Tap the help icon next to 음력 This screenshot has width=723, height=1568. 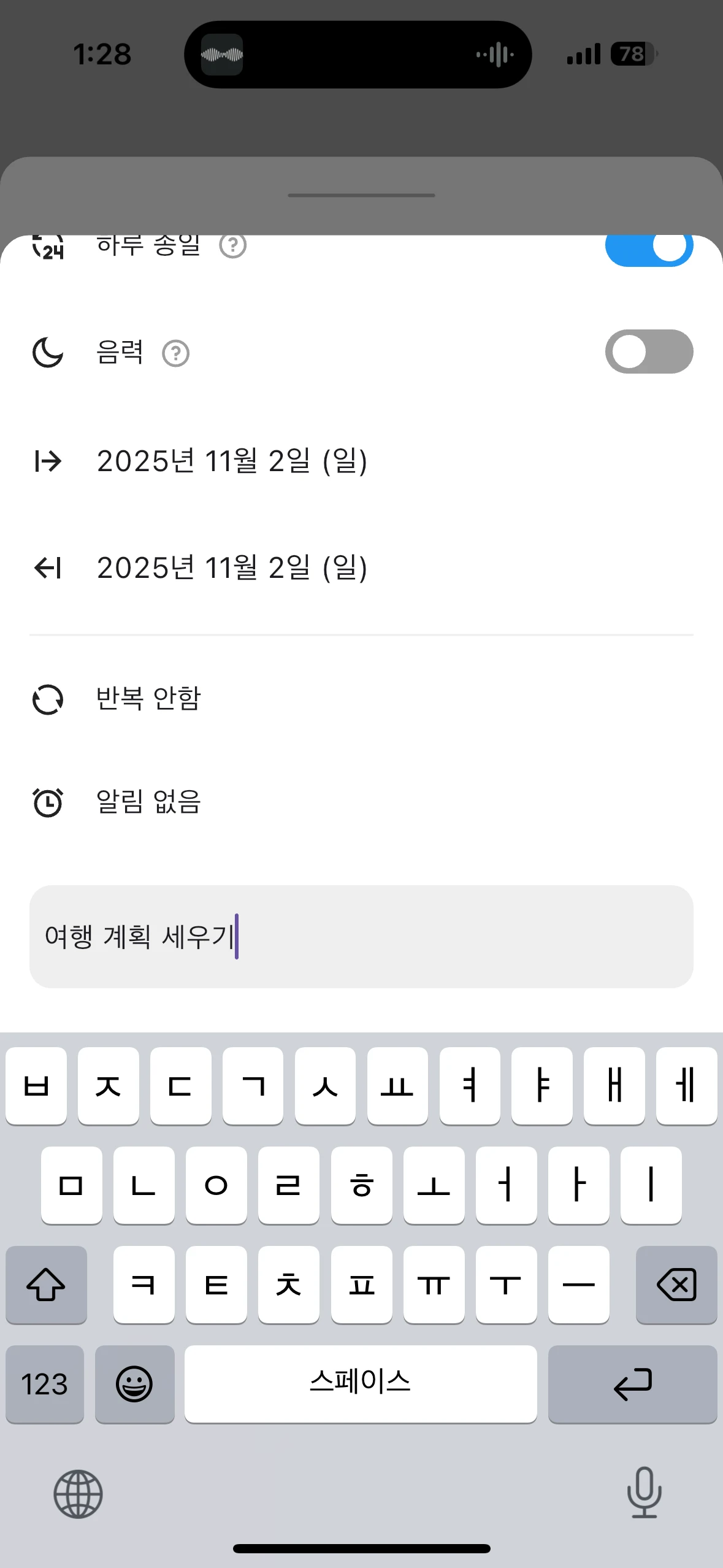click(x=176, y=354)
